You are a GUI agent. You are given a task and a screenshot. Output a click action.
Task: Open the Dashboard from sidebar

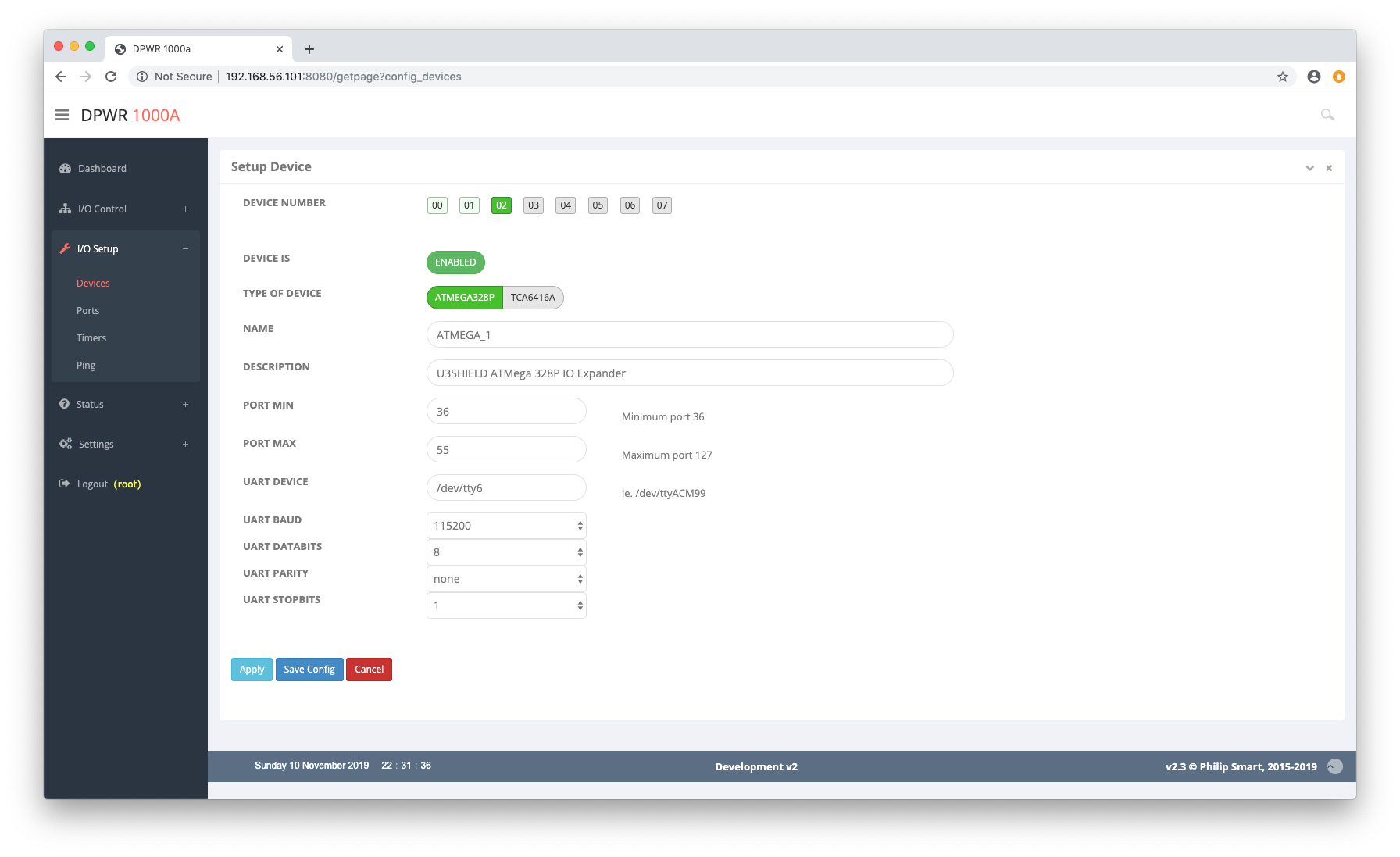tap(102, 169)
